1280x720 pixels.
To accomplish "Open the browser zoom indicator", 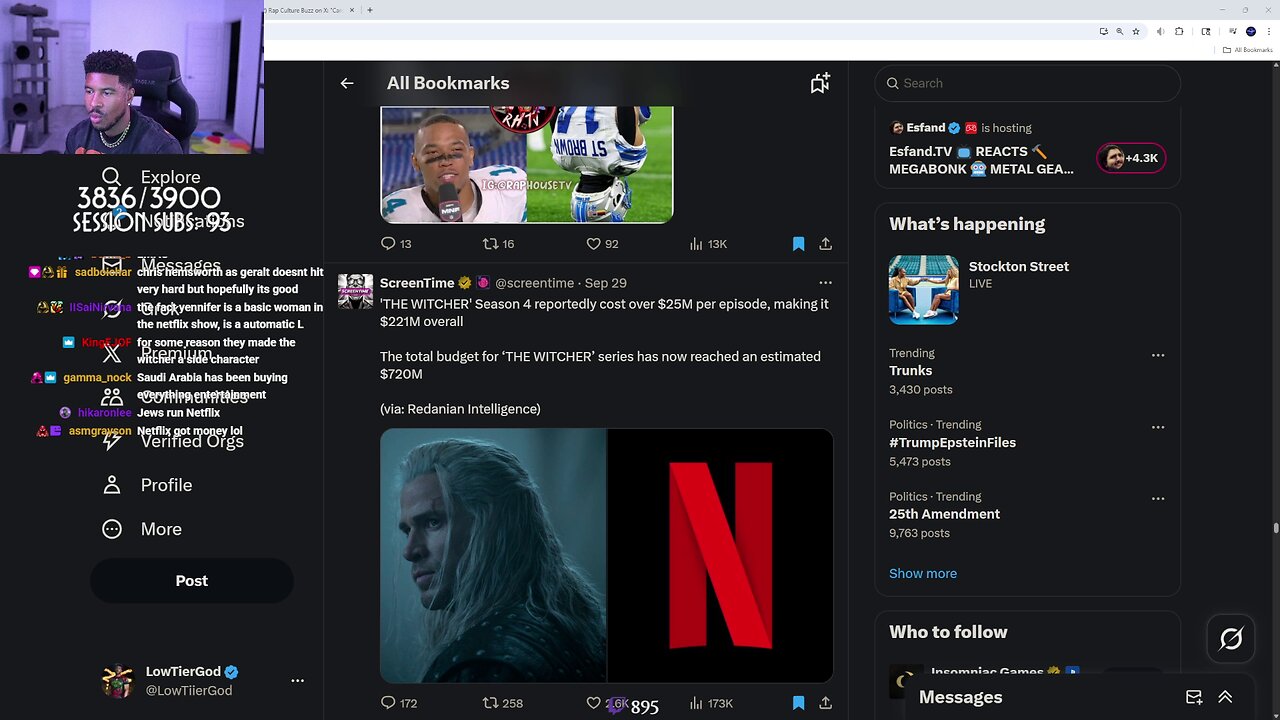I will (1119, 31).
